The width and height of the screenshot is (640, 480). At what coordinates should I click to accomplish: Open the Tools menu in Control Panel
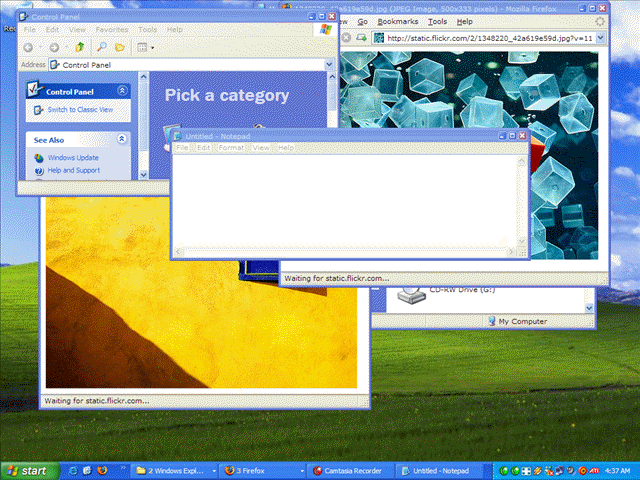(147, 30)
